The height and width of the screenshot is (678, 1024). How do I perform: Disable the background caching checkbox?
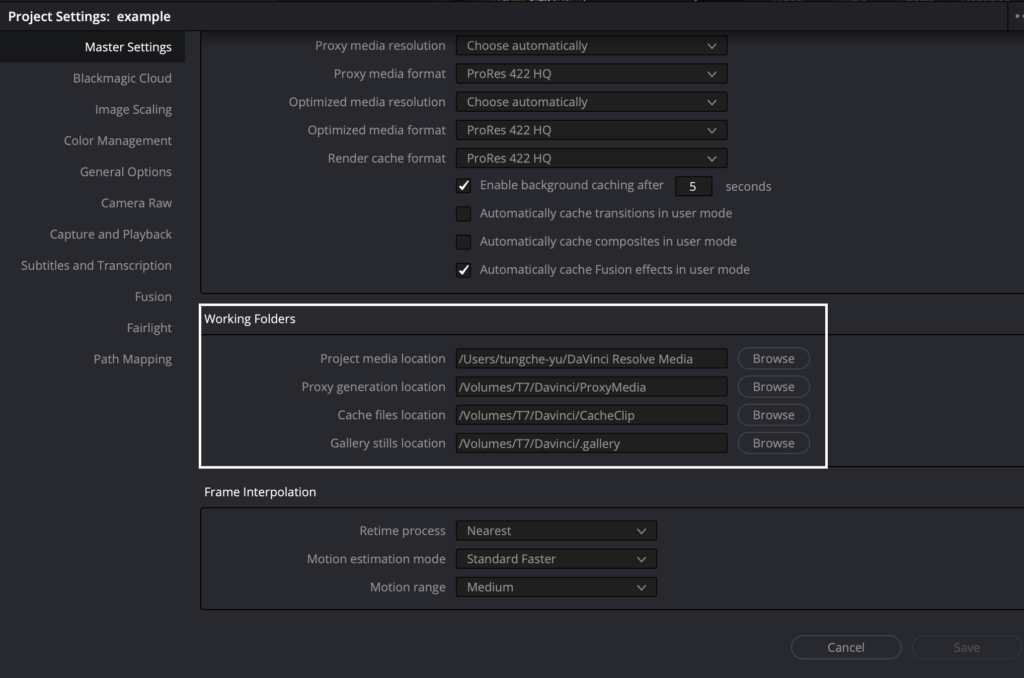click(464, 186)
